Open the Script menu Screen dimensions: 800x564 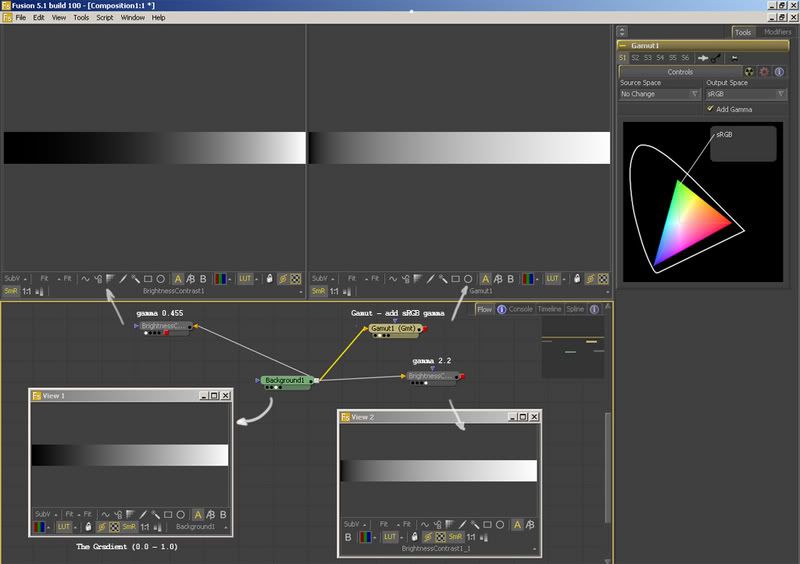coord(105,17)
